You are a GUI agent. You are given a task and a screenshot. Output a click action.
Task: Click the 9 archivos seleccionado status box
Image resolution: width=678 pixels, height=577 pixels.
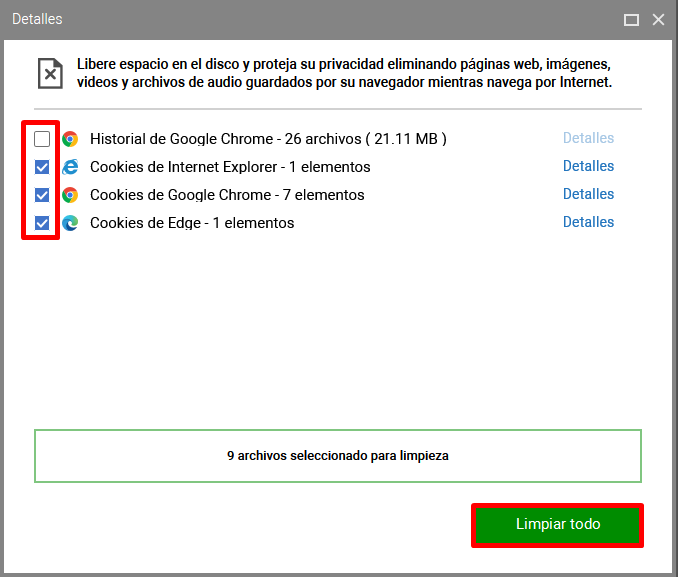(338, 456)
